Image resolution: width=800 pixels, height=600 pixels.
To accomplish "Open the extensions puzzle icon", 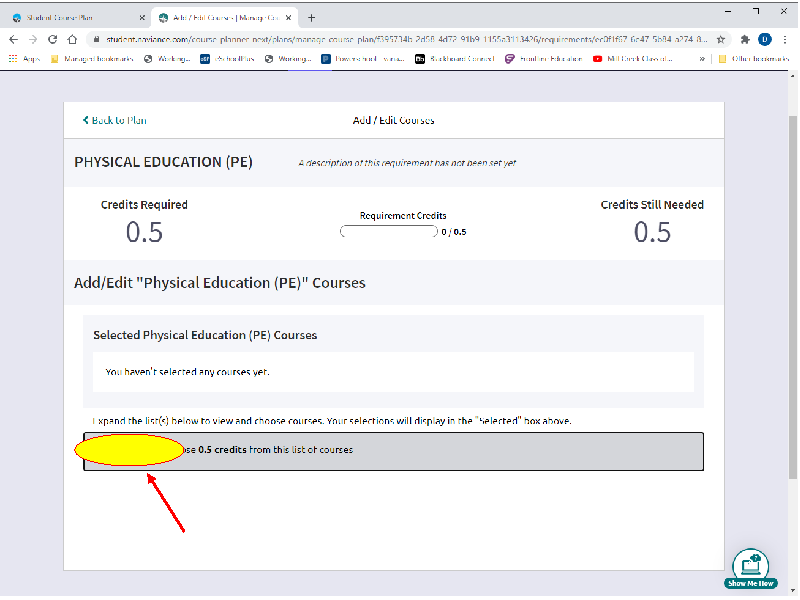I will [745, 39].
